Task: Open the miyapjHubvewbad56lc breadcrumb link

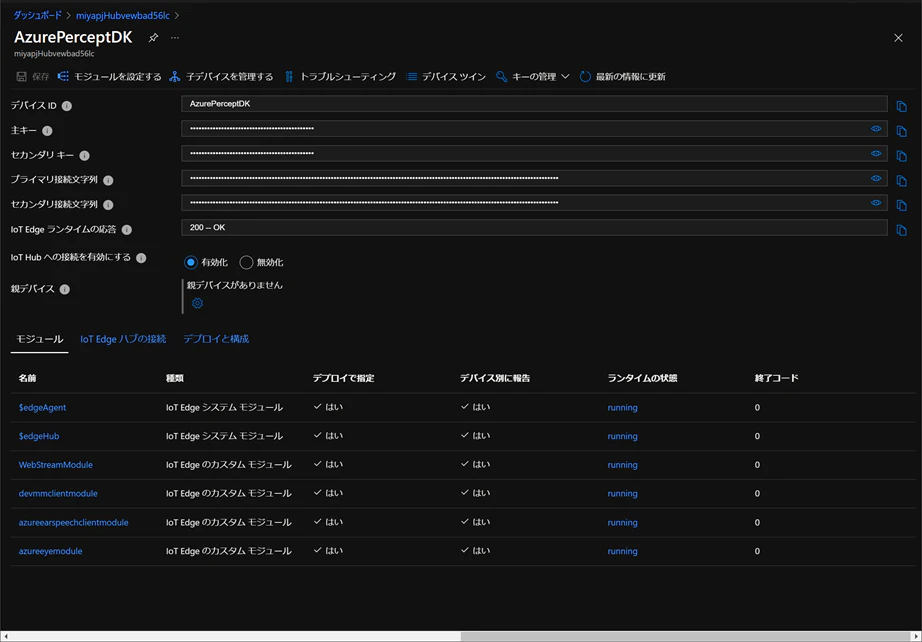Action: (123, 15)
